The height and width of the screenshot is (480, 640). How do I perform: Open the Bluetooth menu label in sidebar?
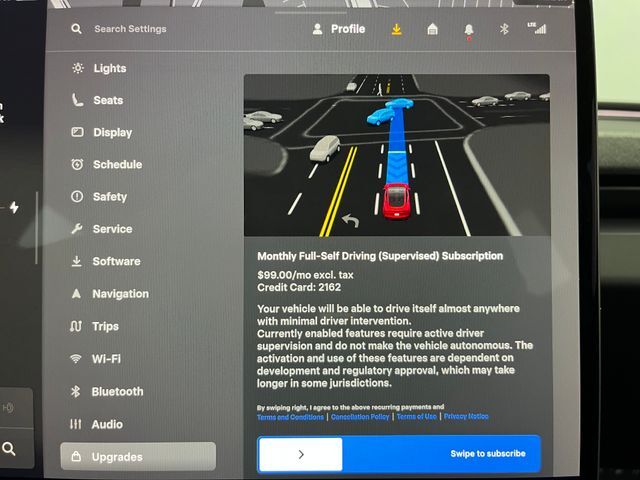pyautogui.click(x=118, y=391)
